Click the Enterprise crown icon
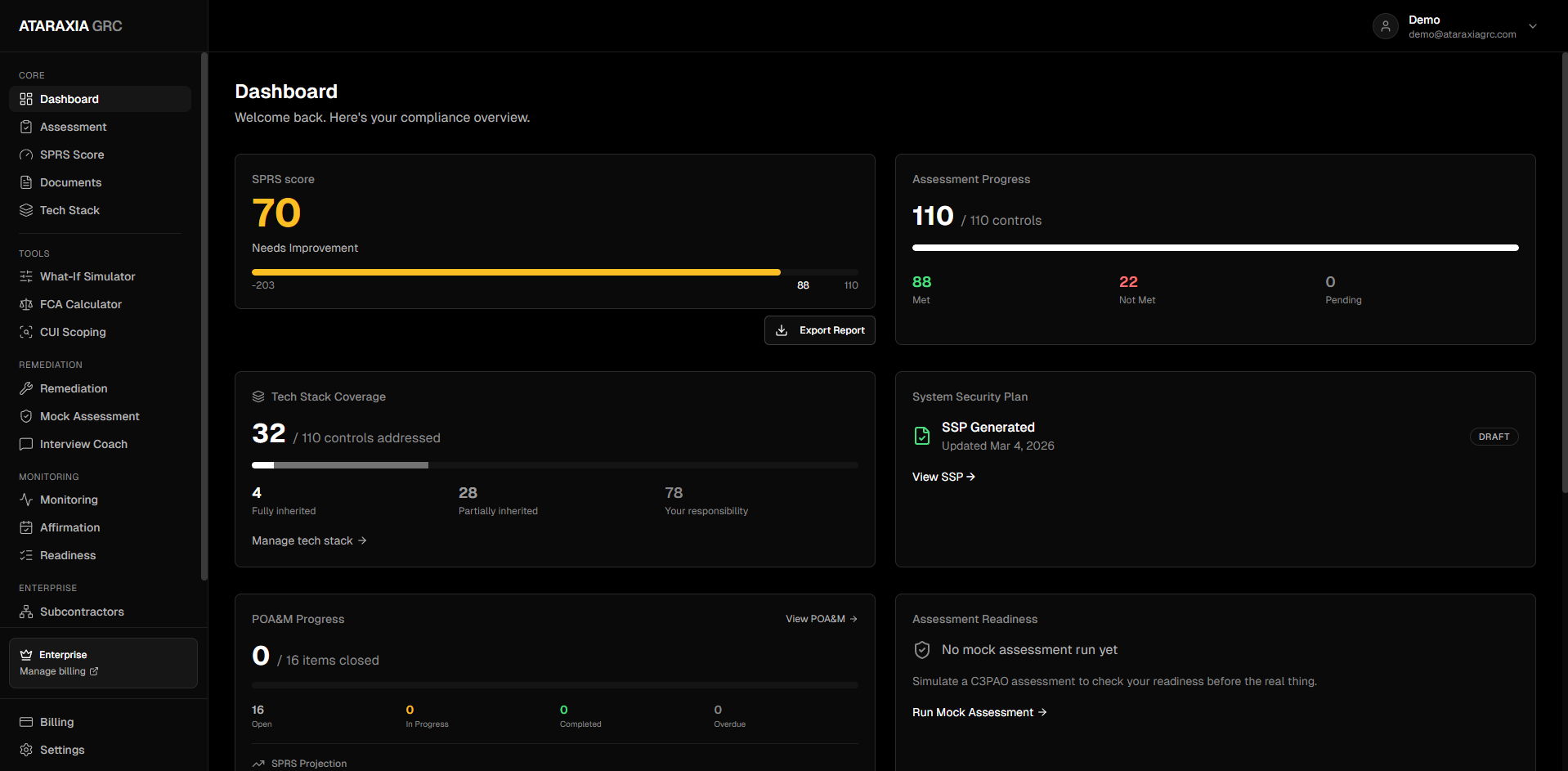This screenshot has width=1568, height=771. point(26,655)
